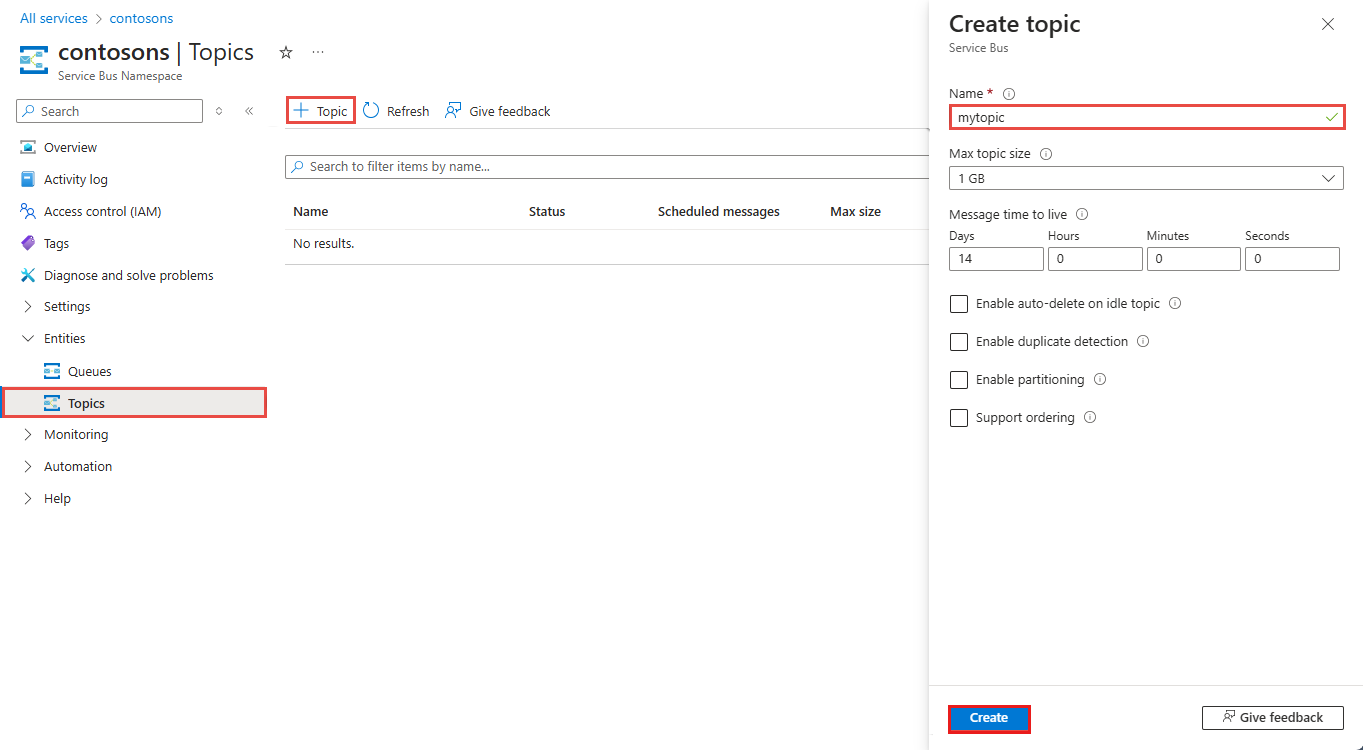
Task: Enable duplicate detection
Action: tap(959, 341)
